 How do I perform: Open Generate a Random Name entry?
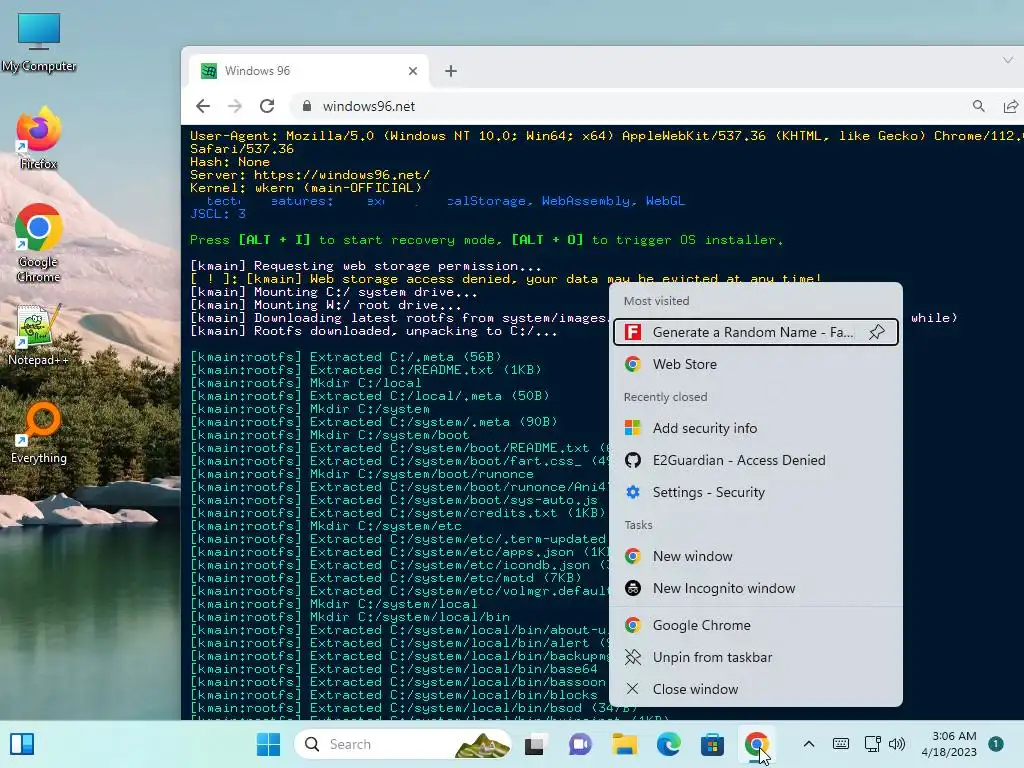click(756, 332)
